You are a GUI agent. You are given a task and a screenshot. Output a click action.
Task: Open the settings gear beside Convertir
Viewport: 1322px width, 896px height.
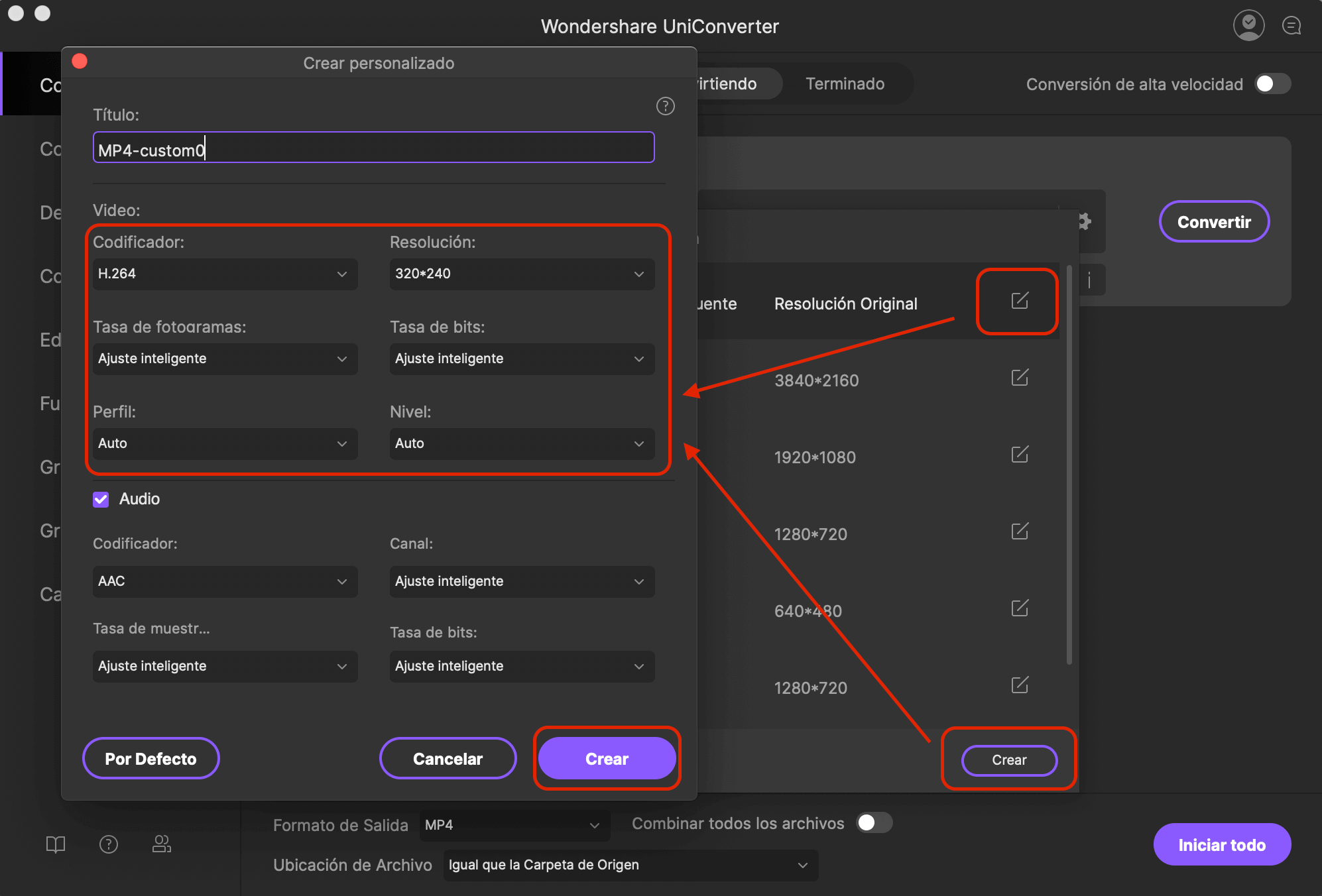[x=1084, y=221]
